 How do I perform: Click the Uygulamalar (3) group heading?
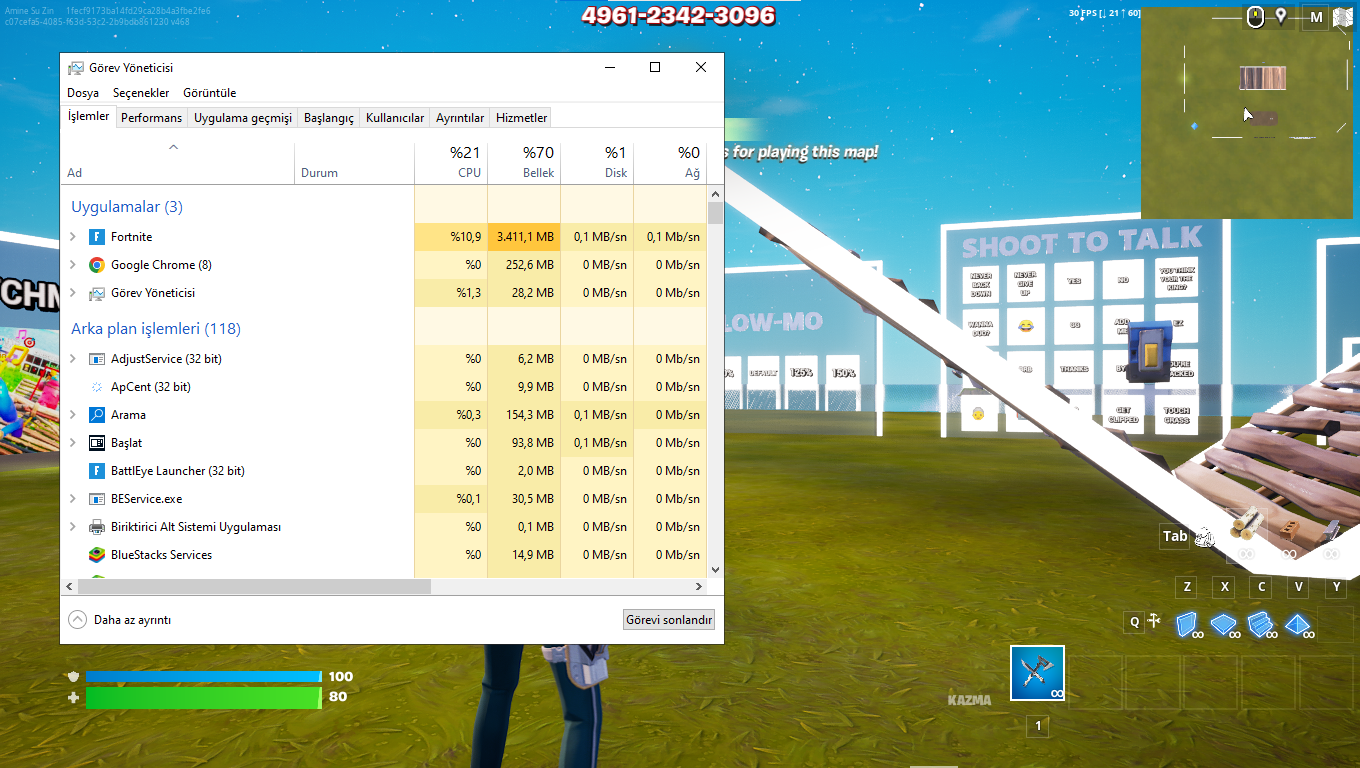(x=127, y=207)
